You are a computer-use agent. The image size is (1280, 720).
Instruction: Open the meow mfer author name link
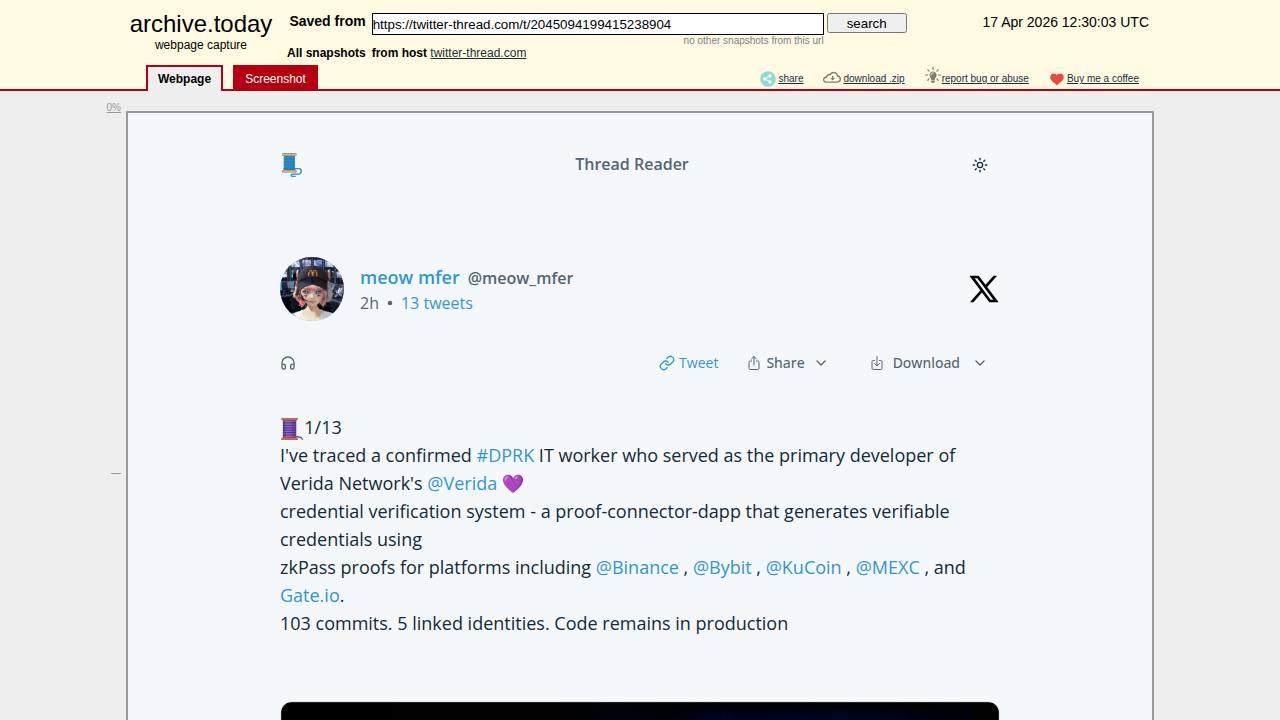click(410, 277)
